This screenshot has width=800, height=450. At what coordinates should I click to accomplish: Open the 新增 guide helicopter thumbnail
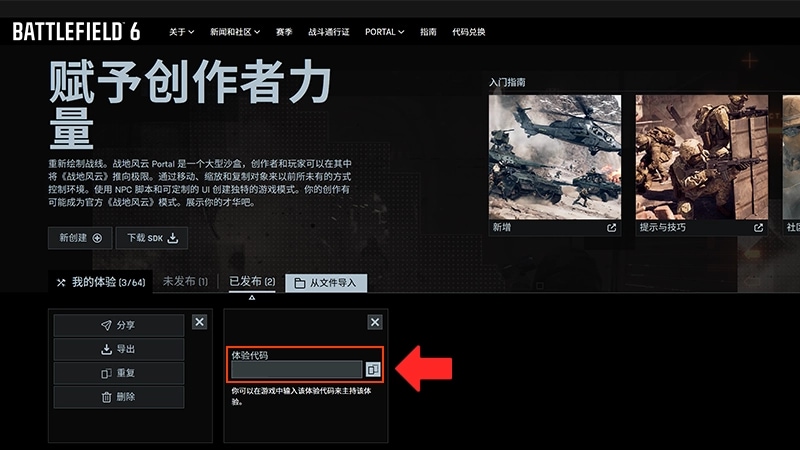(555, 157)
